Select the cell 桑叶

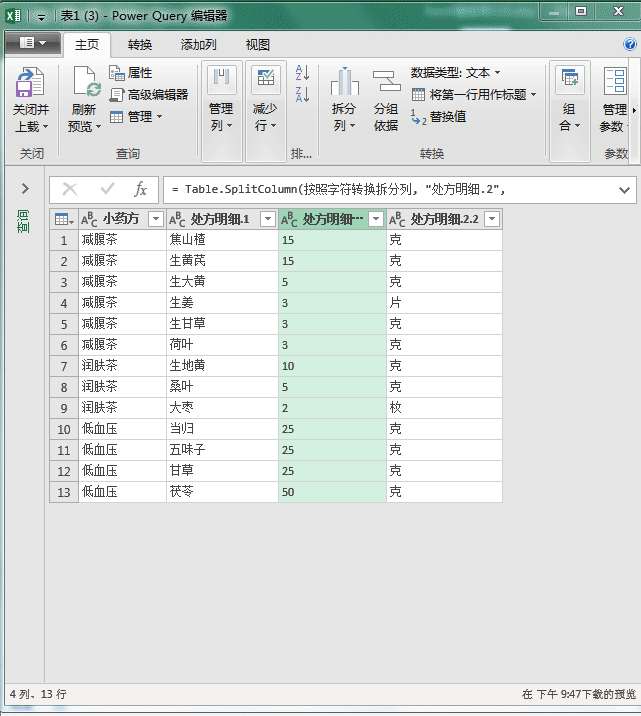tap(222, 387)
